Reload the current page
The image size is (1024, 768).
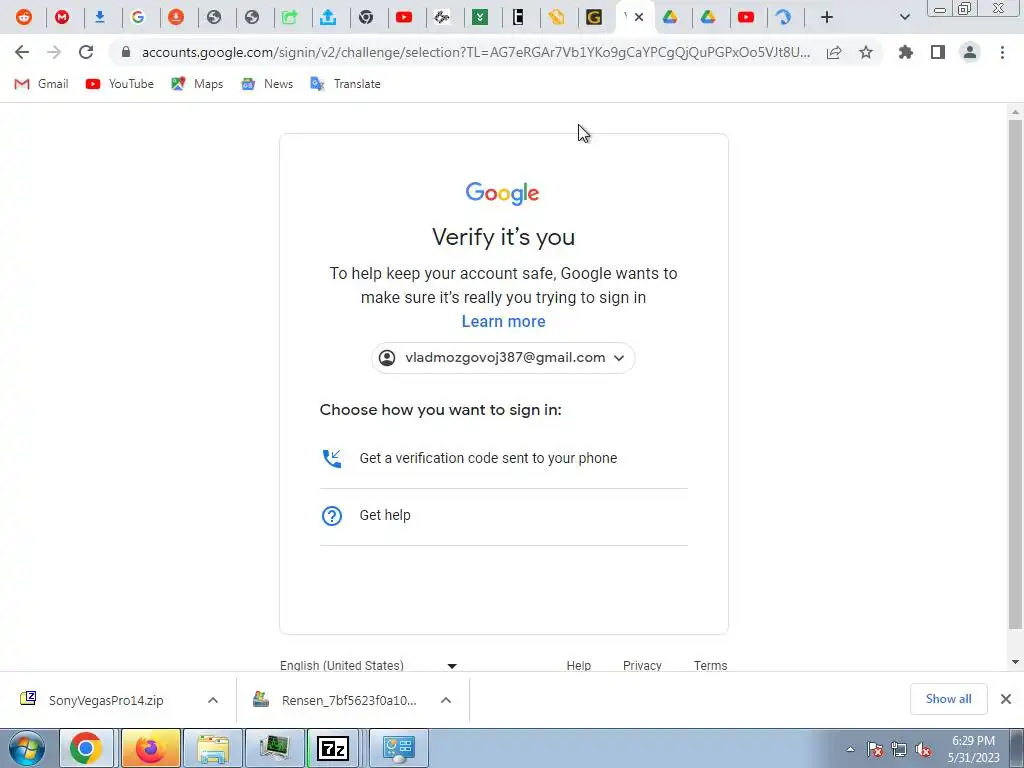86,52
